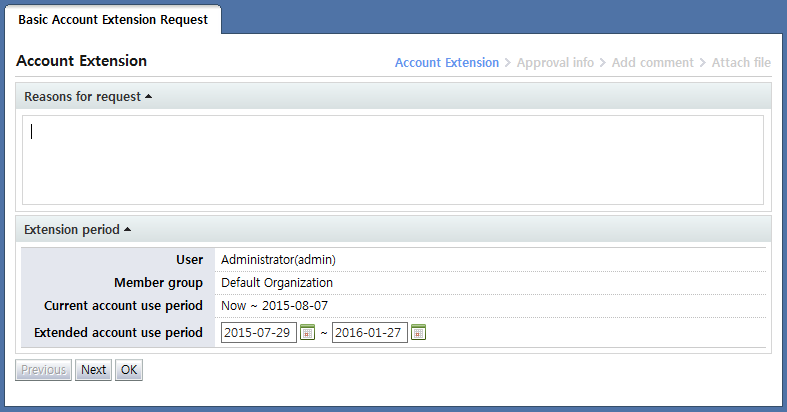Screen dimensions: 787x412
Task: Click the 2015-07-29 start date field
Action: click(x=259, y=333)
